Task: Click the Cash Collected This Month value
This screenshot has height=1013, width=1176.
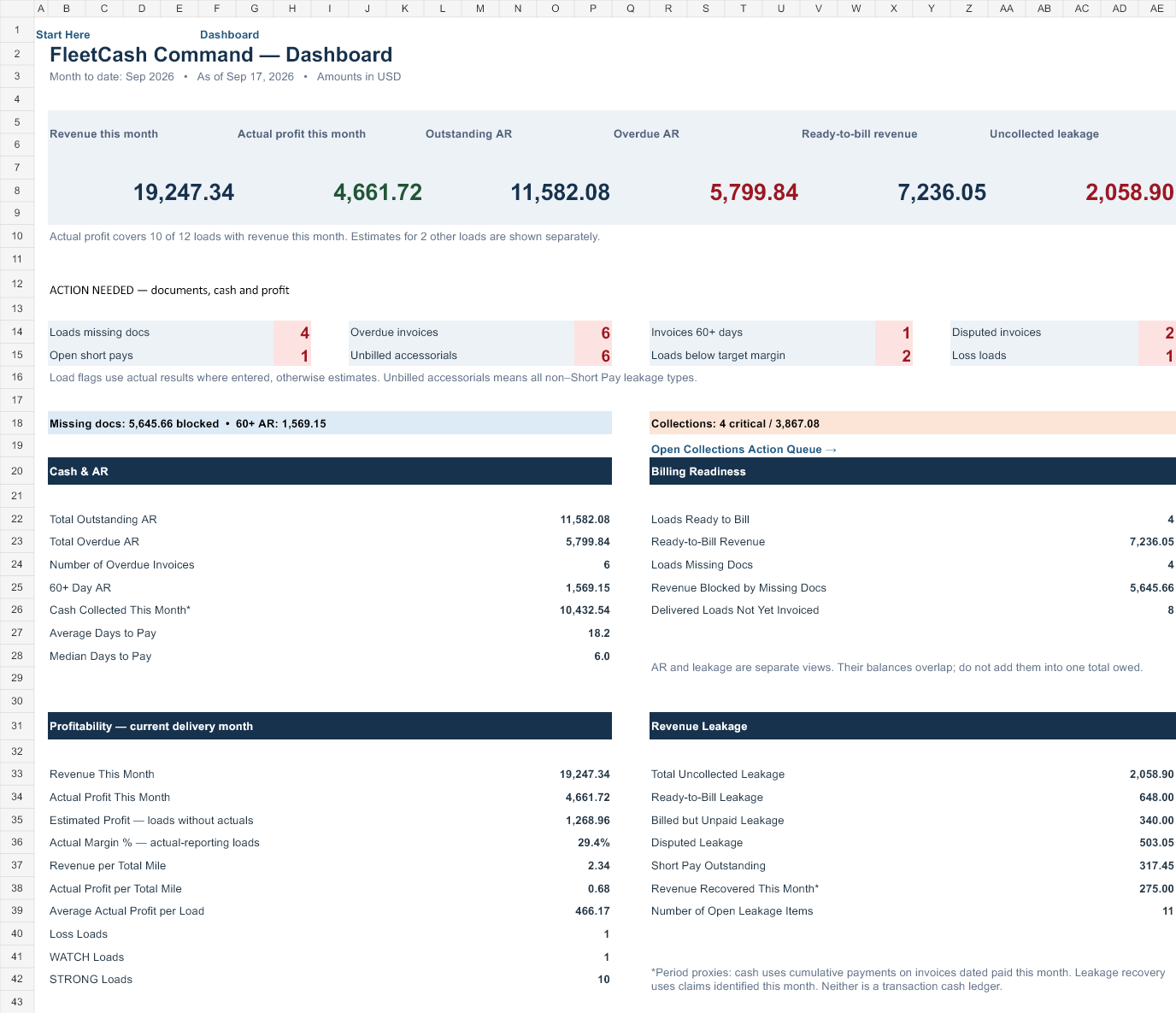Action: 585,610
